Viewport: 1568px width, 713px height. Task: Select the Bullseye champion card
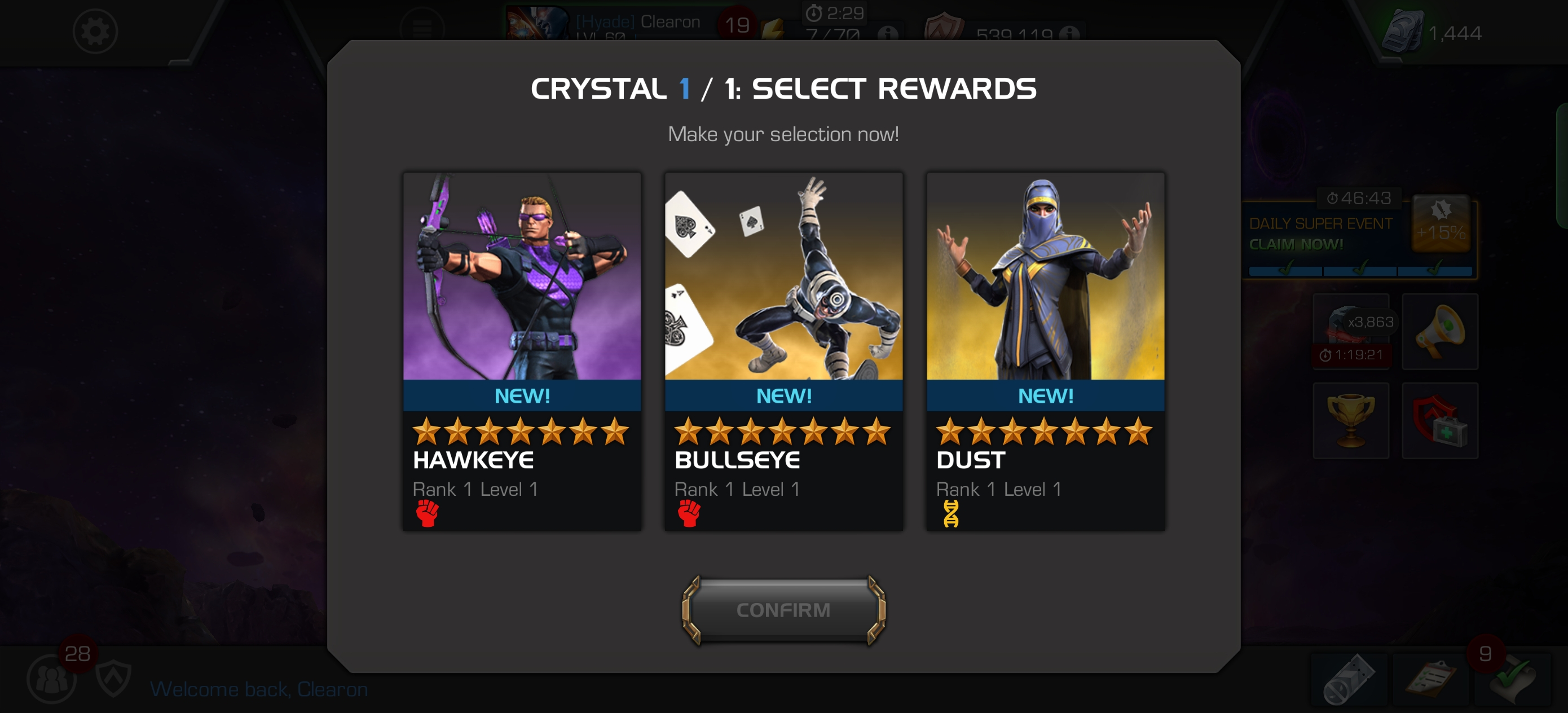coord(783,351)
